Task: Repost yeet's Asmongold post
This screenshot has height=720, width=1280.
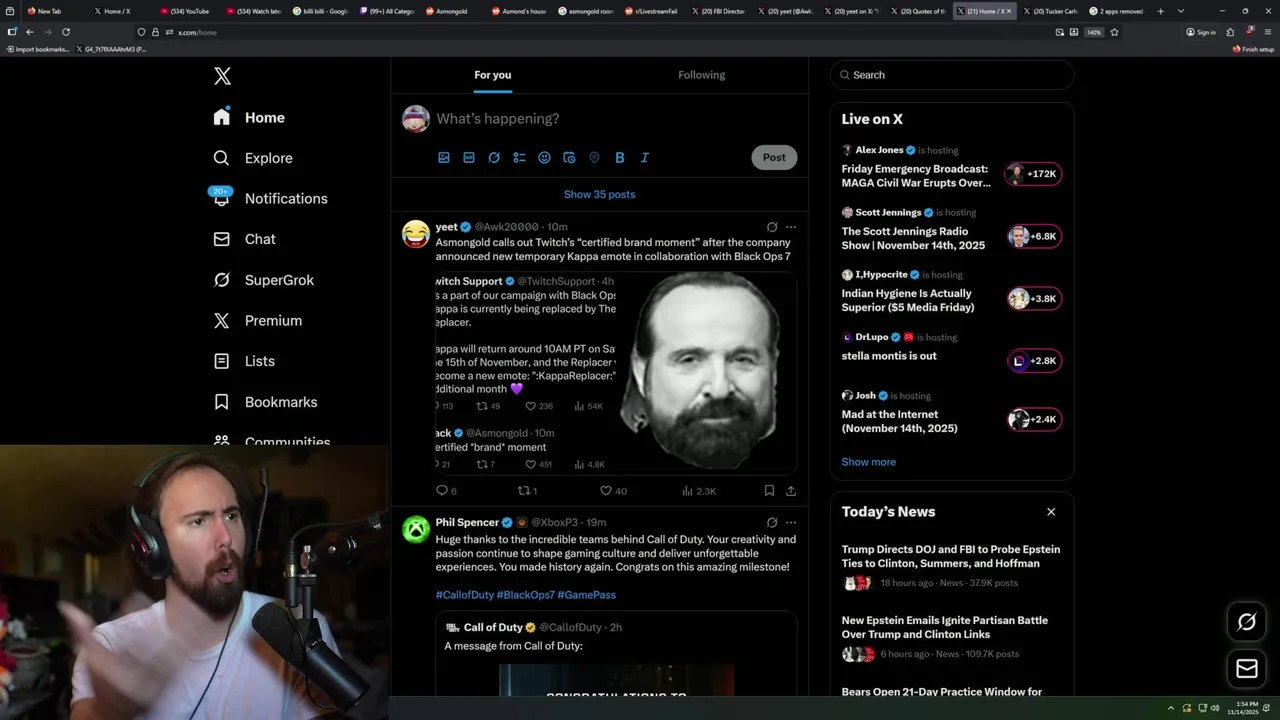Action: point(527,491)
